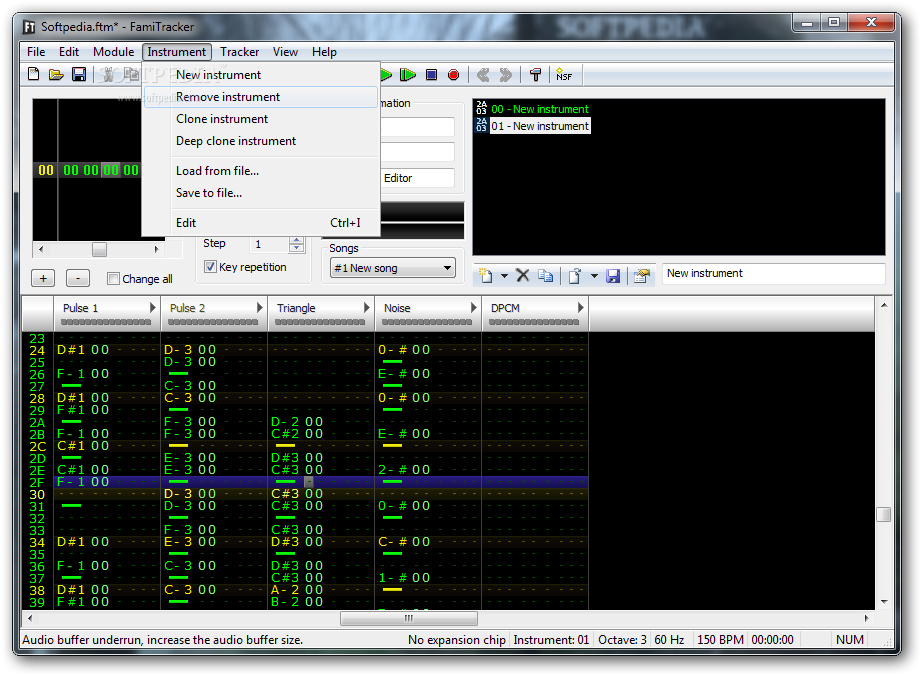
Task: Toggle the Change all checkbox
Action: (113, 279)
